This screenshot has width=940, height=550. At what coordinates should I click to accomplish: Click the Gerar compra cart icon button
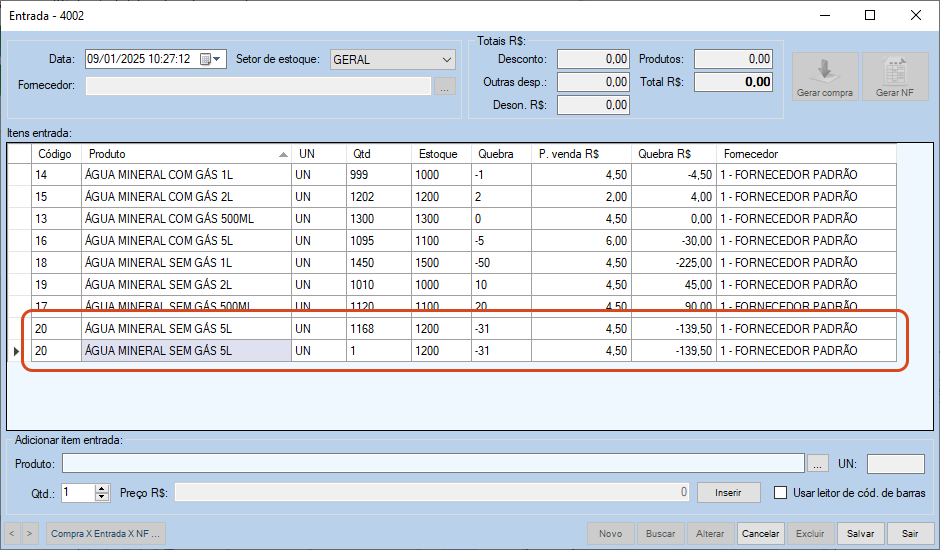coord(825,77)
